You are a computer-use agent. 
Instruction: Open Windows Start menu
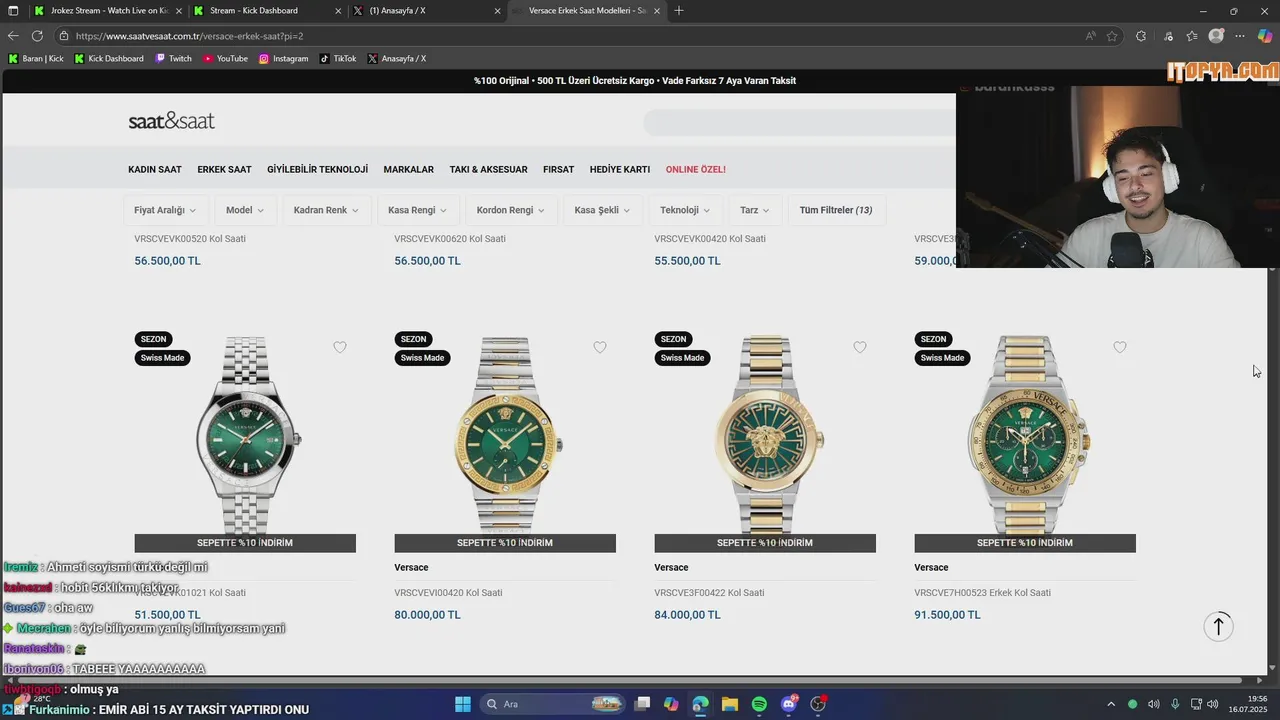[x=463, y=704]
